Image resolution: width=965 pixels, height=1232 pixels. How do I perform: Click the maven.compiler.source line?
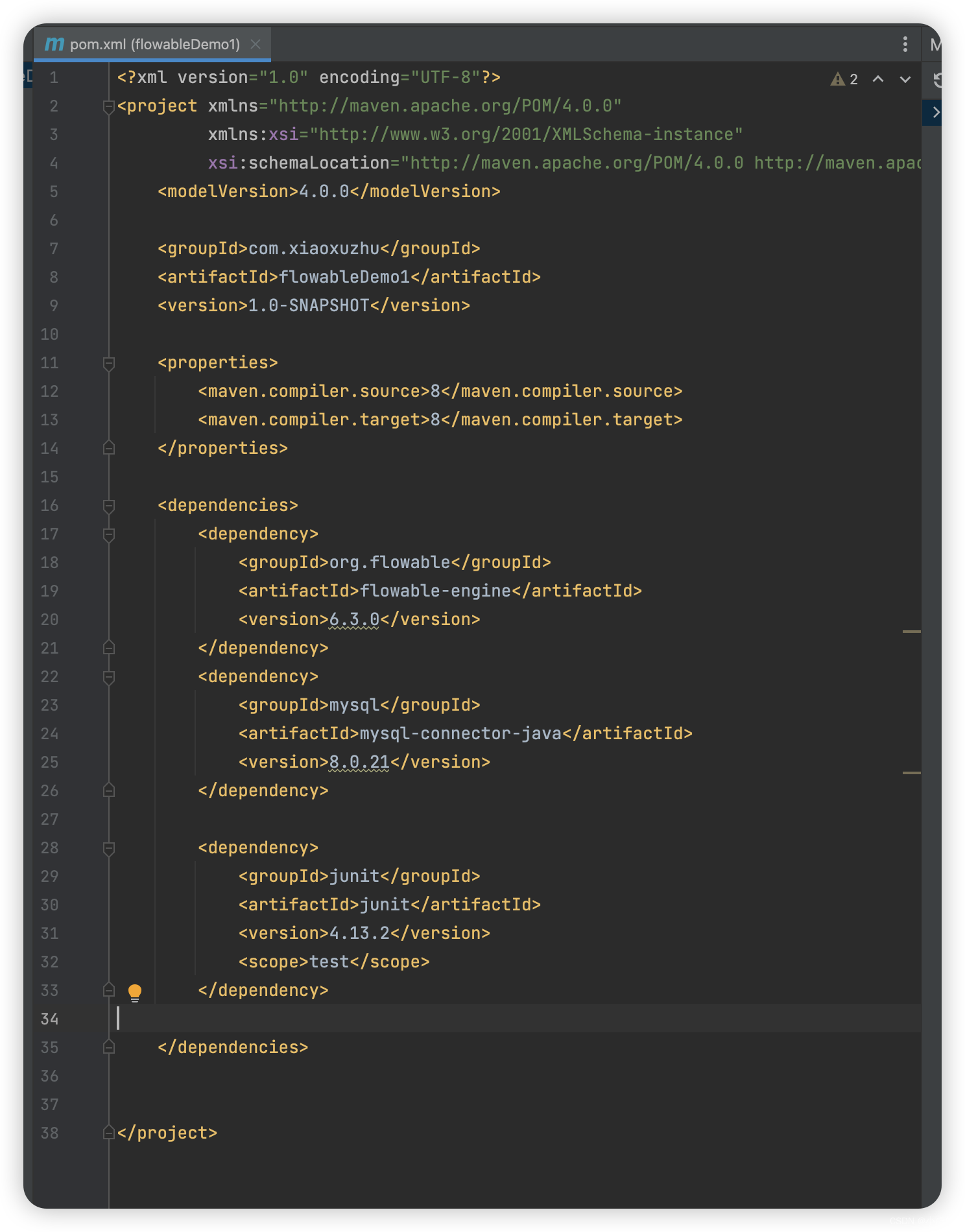click(x=440, y=392)
